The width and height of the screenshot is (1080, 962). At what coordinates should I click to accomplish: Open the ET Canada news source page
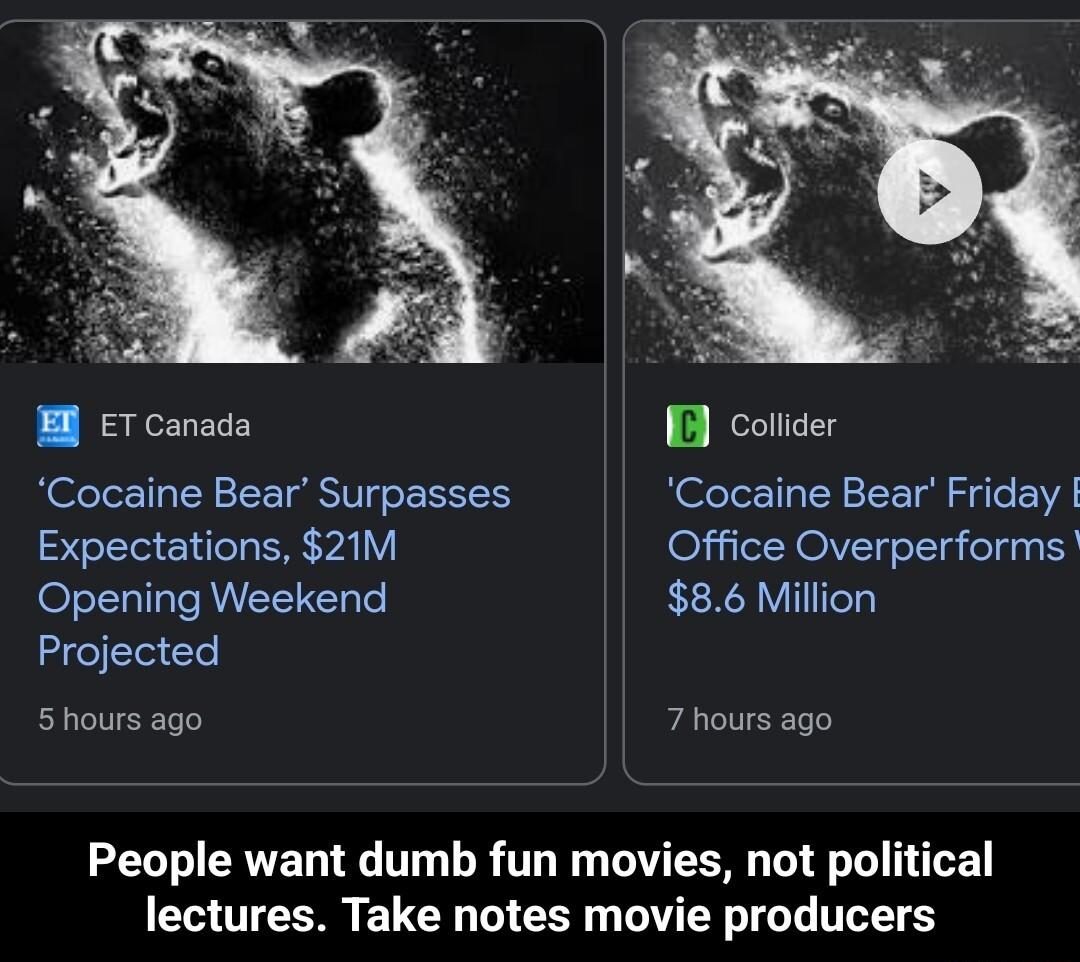tap(175, 425)
